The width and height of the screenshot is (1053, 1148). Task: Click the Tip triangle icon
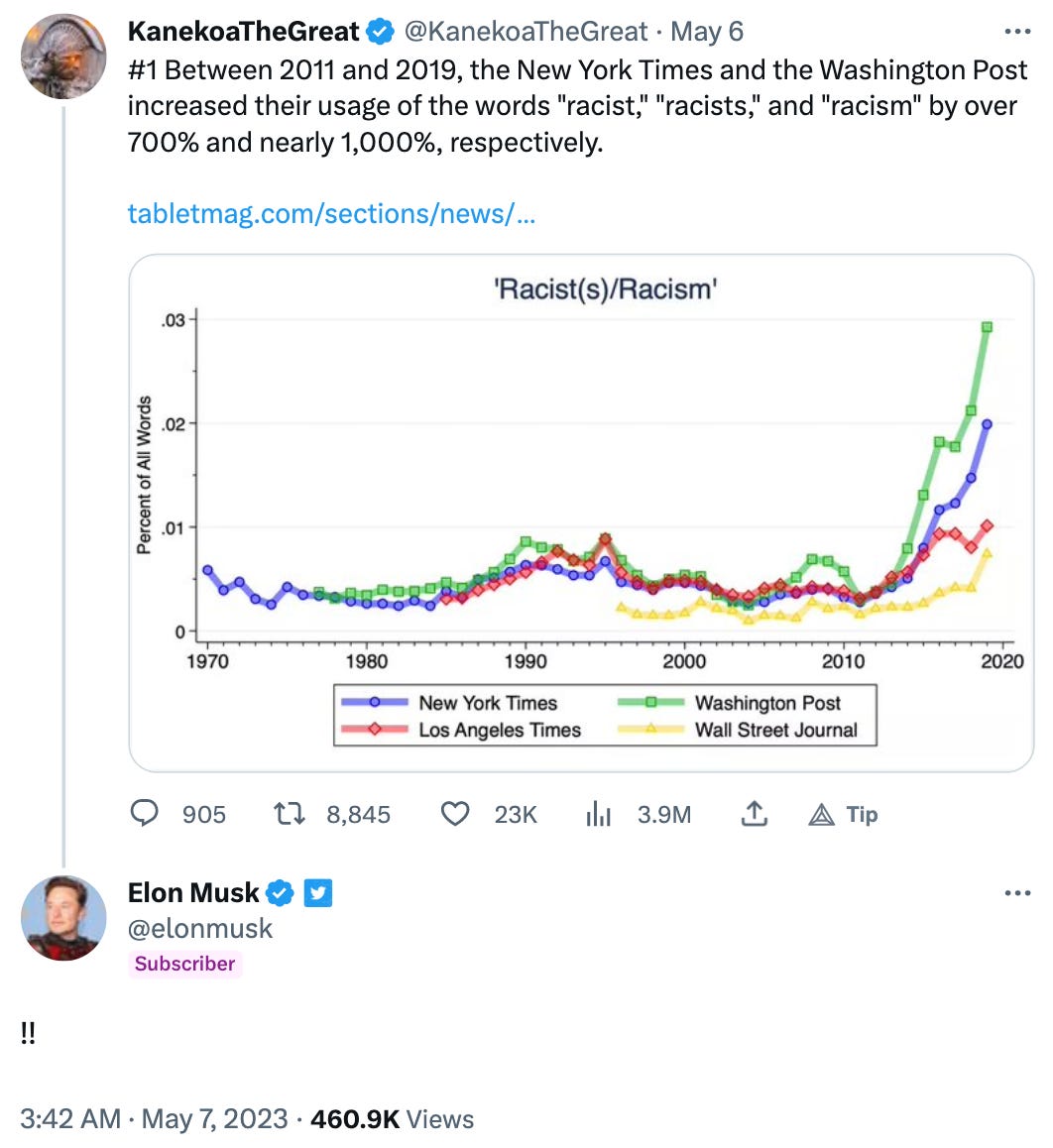[x=822, y=814]
